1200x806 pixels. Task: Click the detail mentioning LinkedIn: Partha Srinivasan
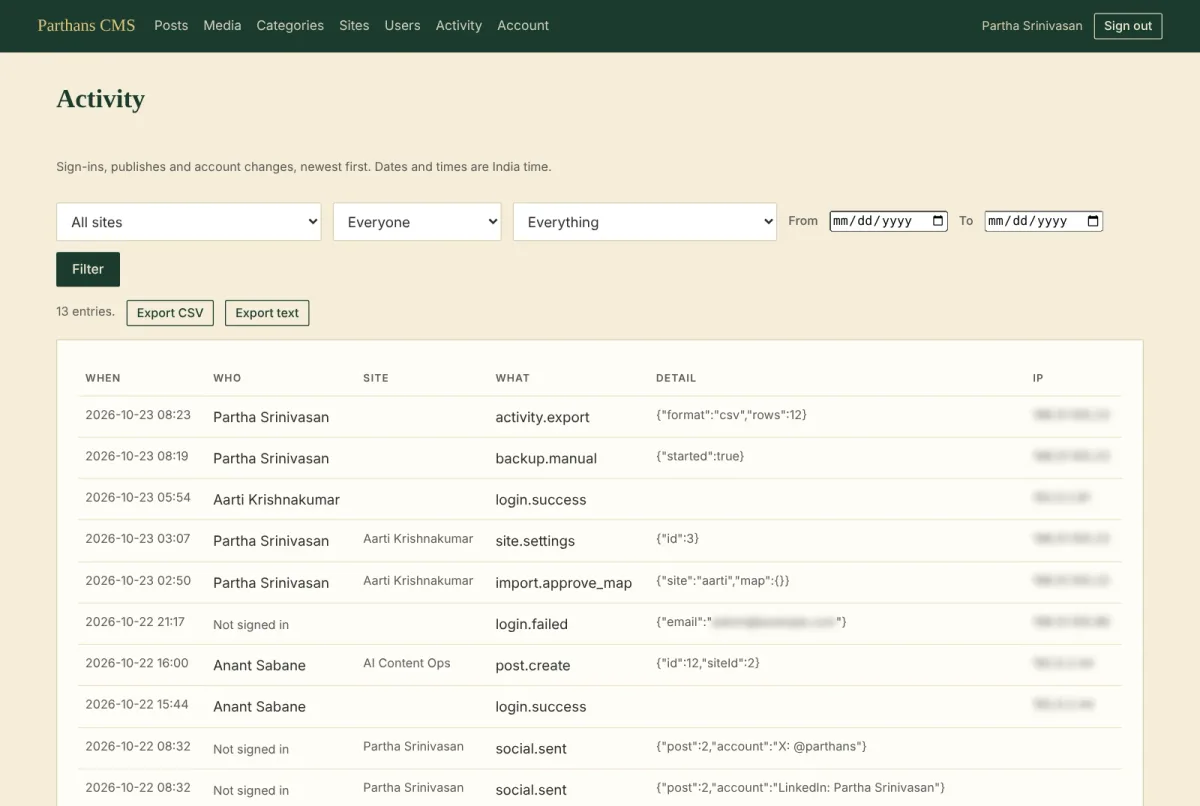coord(800,788)
